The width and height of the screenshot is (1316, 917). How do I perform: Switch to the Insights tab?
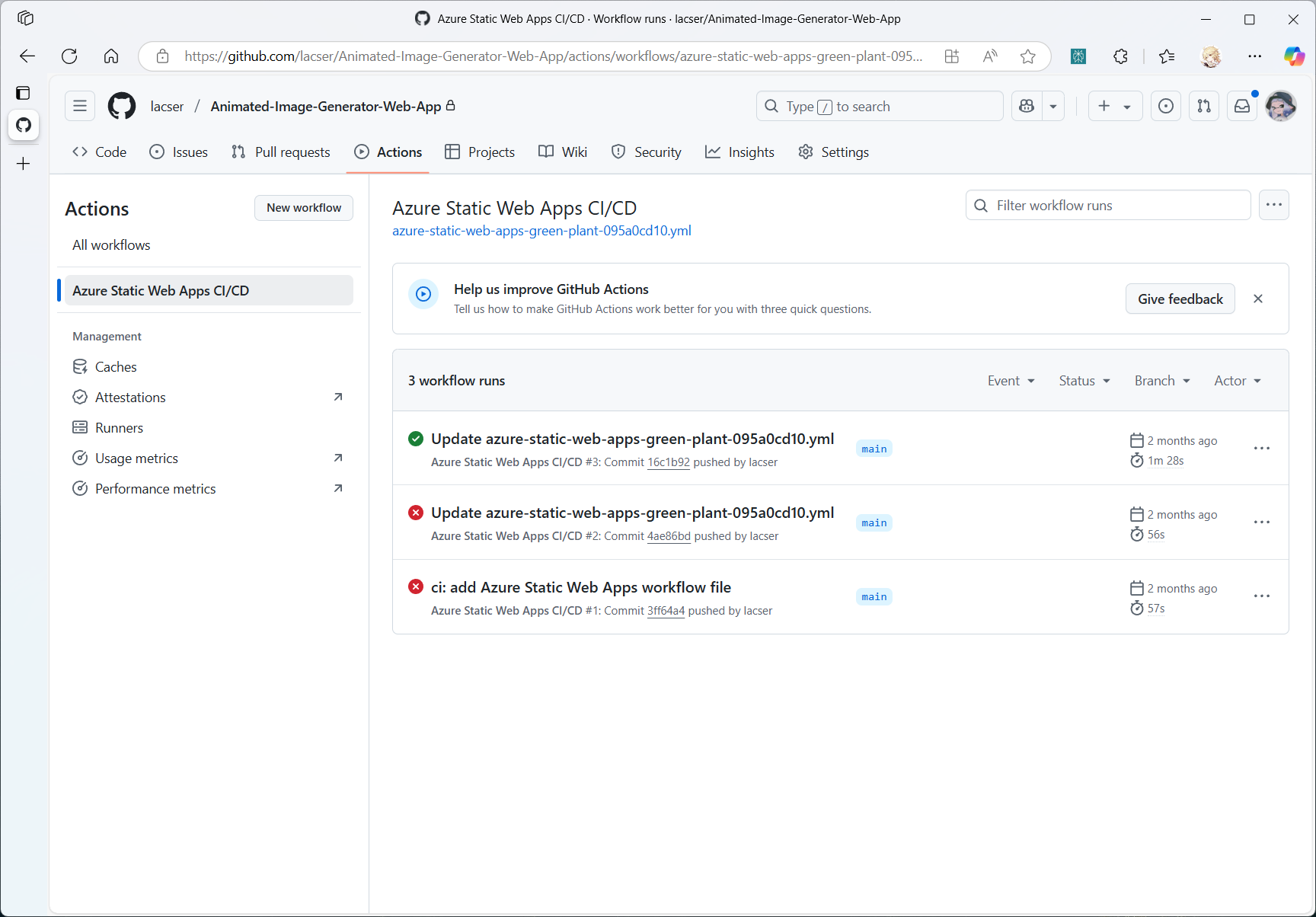point(739,152)
